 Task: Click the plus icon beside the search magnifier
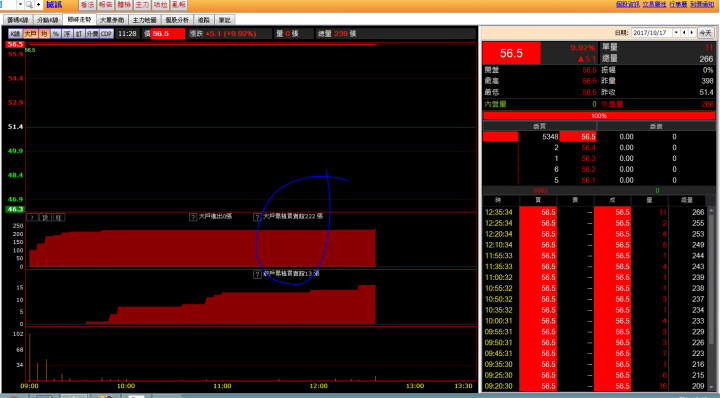39,5
